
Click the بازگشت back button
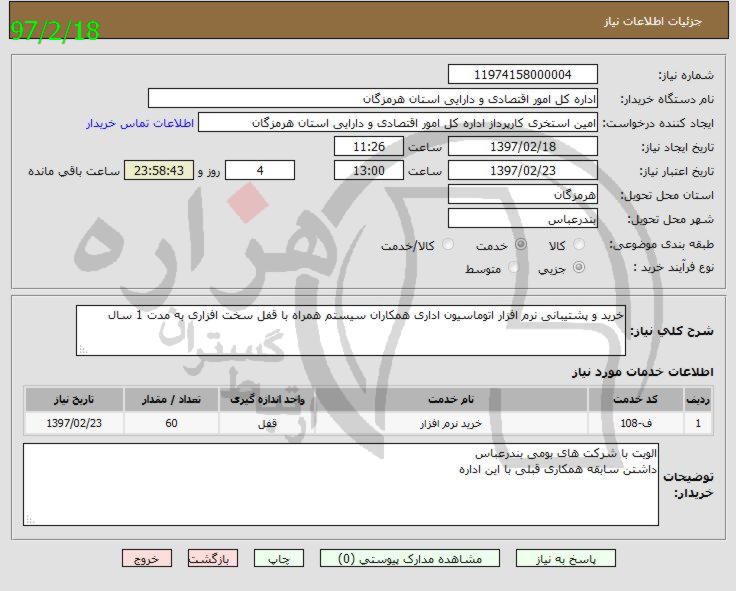(213, 559)
